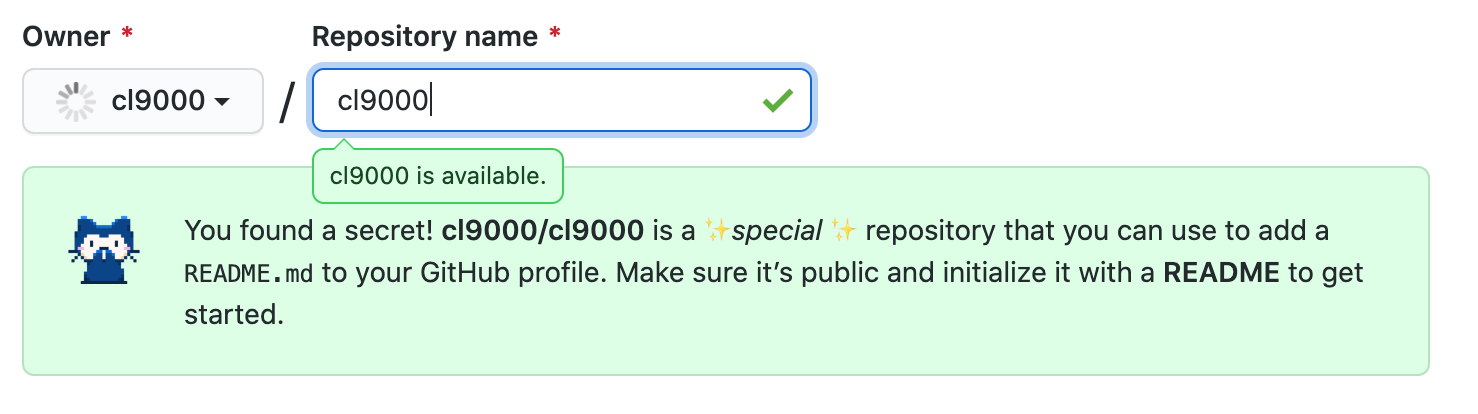The height and width of the screenshot is (414, 1478).
Task: Click the red asterisk next to Repository name
Action: [555, 35]
